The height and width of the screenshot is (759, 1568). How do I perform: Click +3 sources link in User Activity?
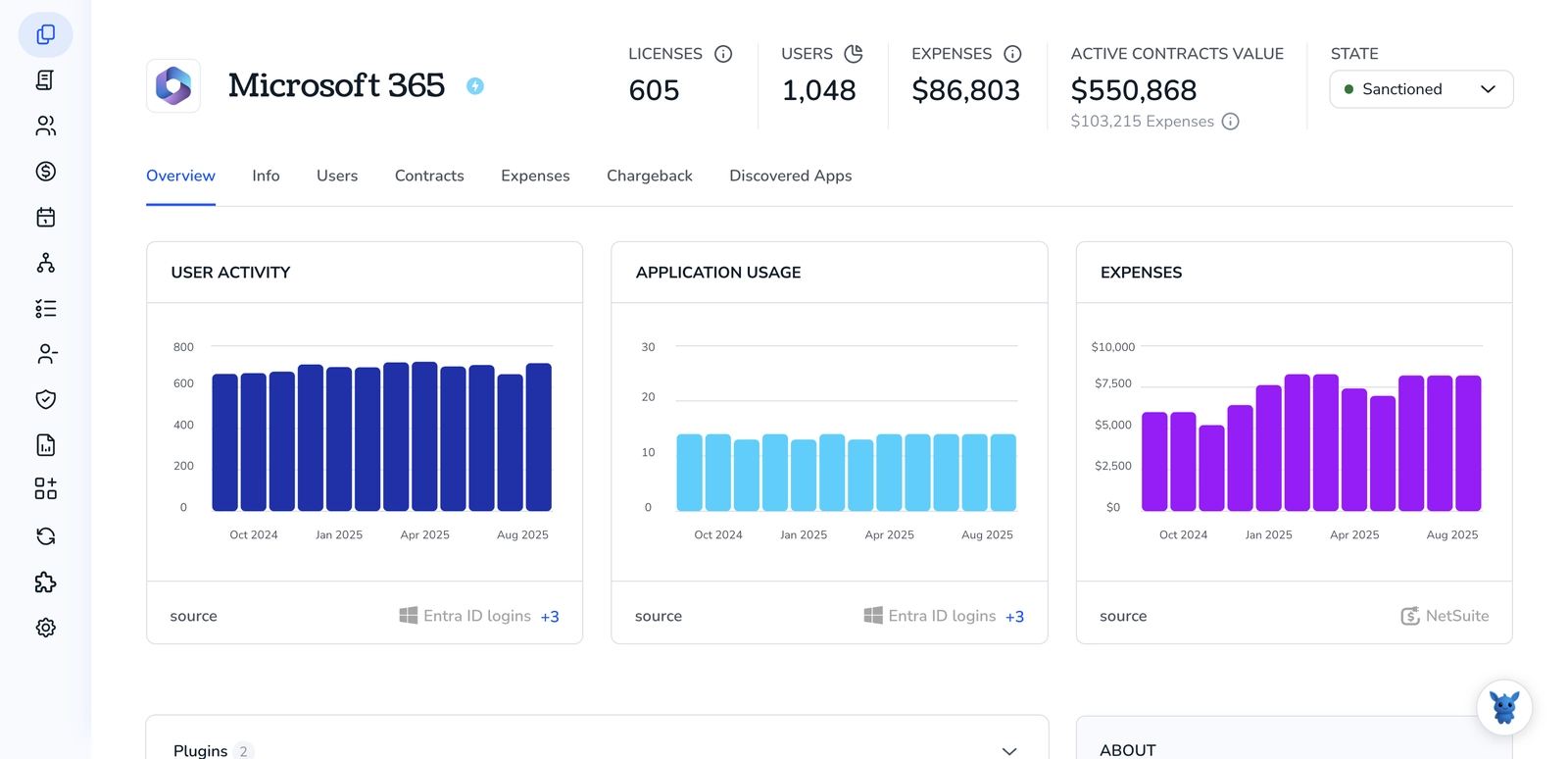(x=550, y=617)
